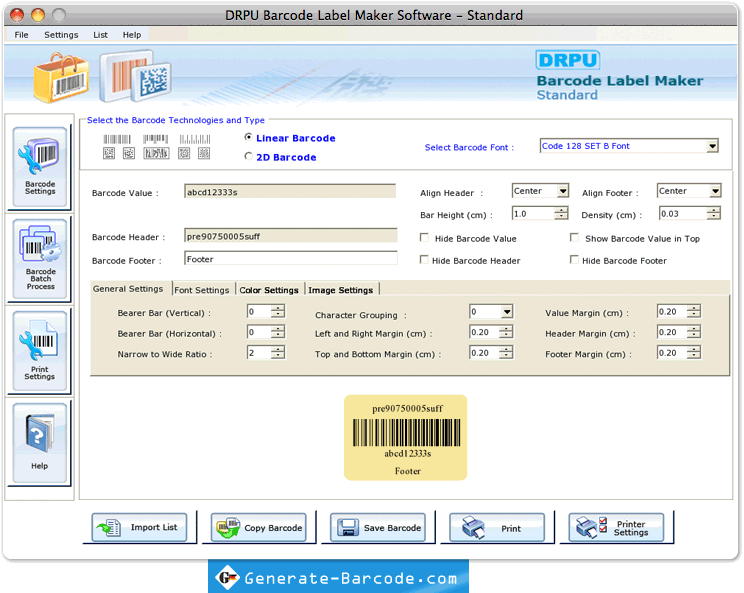Screen dimensions: 744x593
Task: Select the Linear Barcode radio button
Action: pos(248,137)
